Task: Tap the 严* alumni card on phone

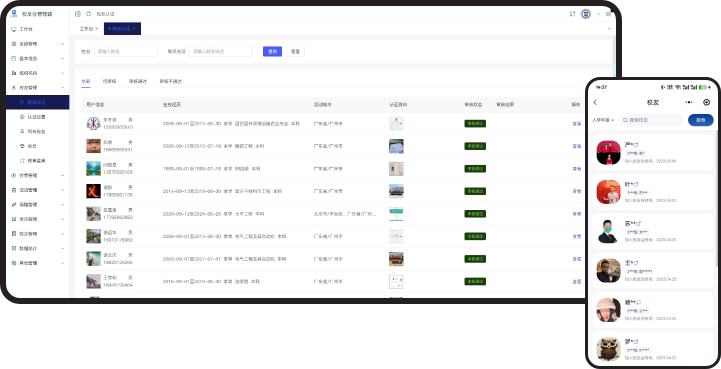Action: click(x=652, y=153)
